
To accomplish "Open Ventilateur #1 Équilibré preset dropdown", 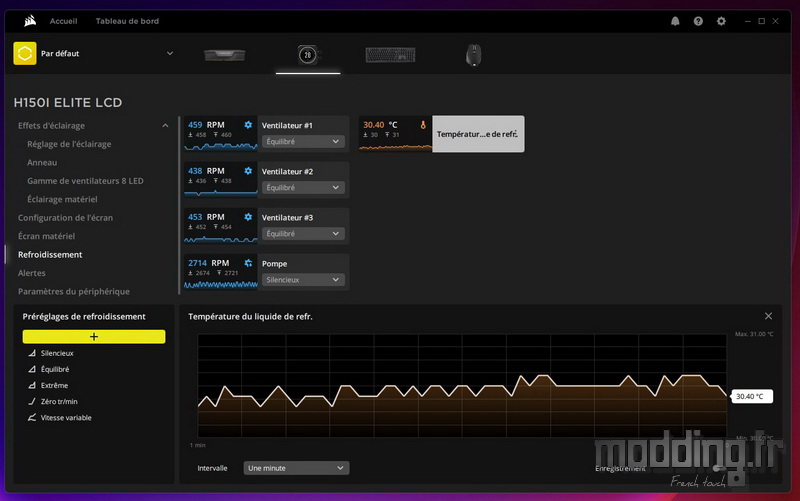I will 303,141.
